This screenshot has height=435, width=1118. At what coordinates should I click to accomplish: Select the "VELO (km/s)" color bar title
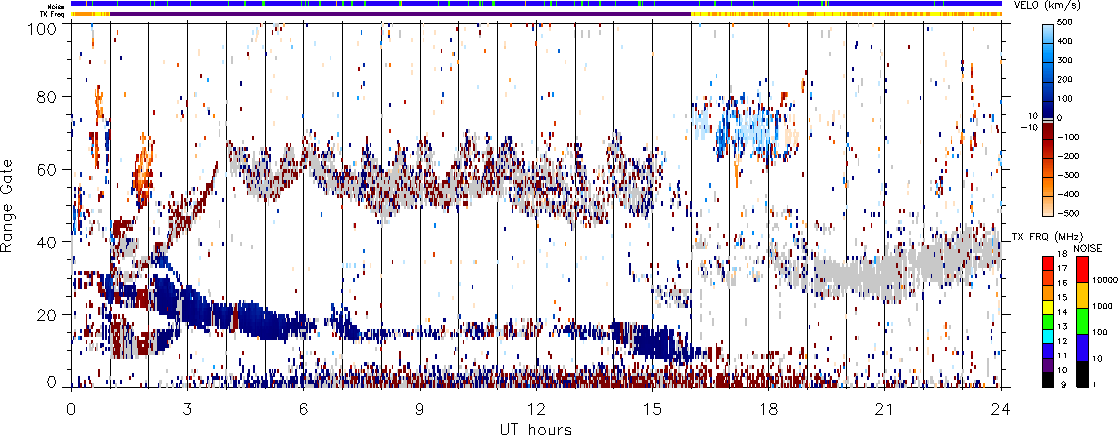point(1047,6)
